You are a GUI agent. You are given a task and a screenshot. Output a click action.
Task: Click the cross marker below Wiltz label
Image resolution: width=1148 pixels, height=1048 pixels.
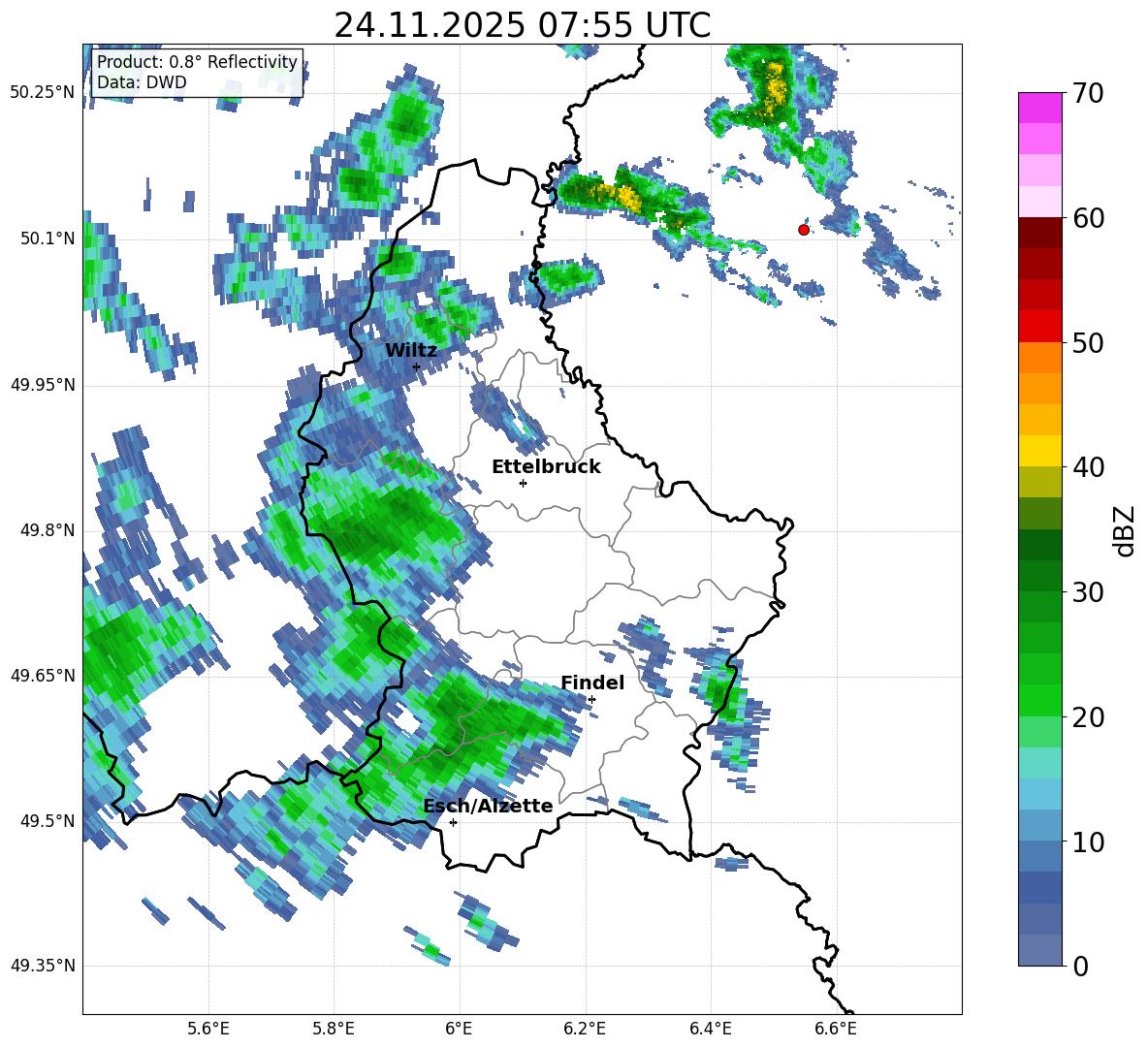point(416,366)
